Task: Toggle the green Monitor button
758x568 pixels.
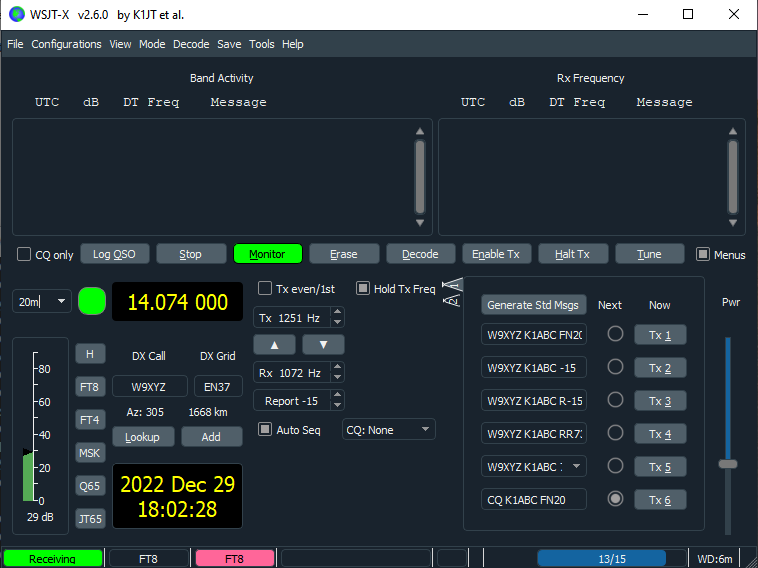Action: [267, 254]
